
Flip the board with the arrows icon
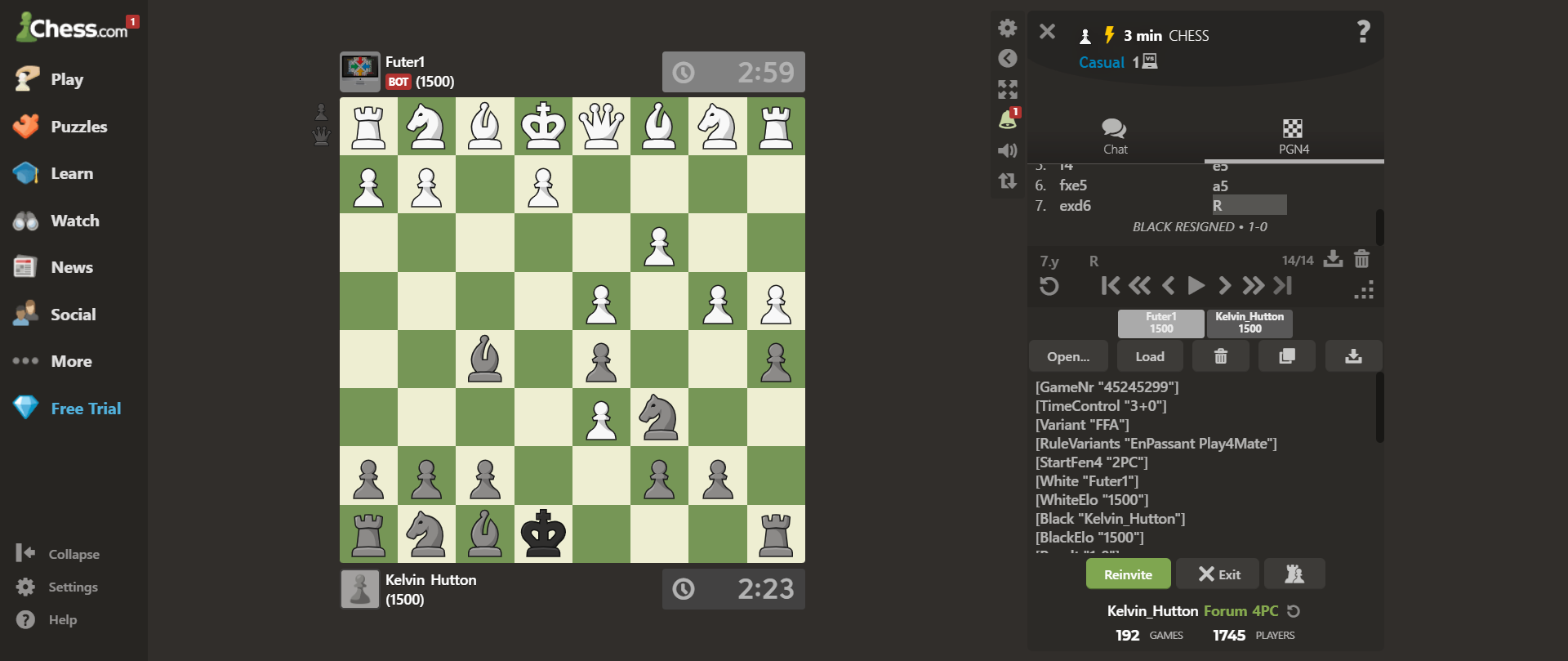tap(1008, 181)
